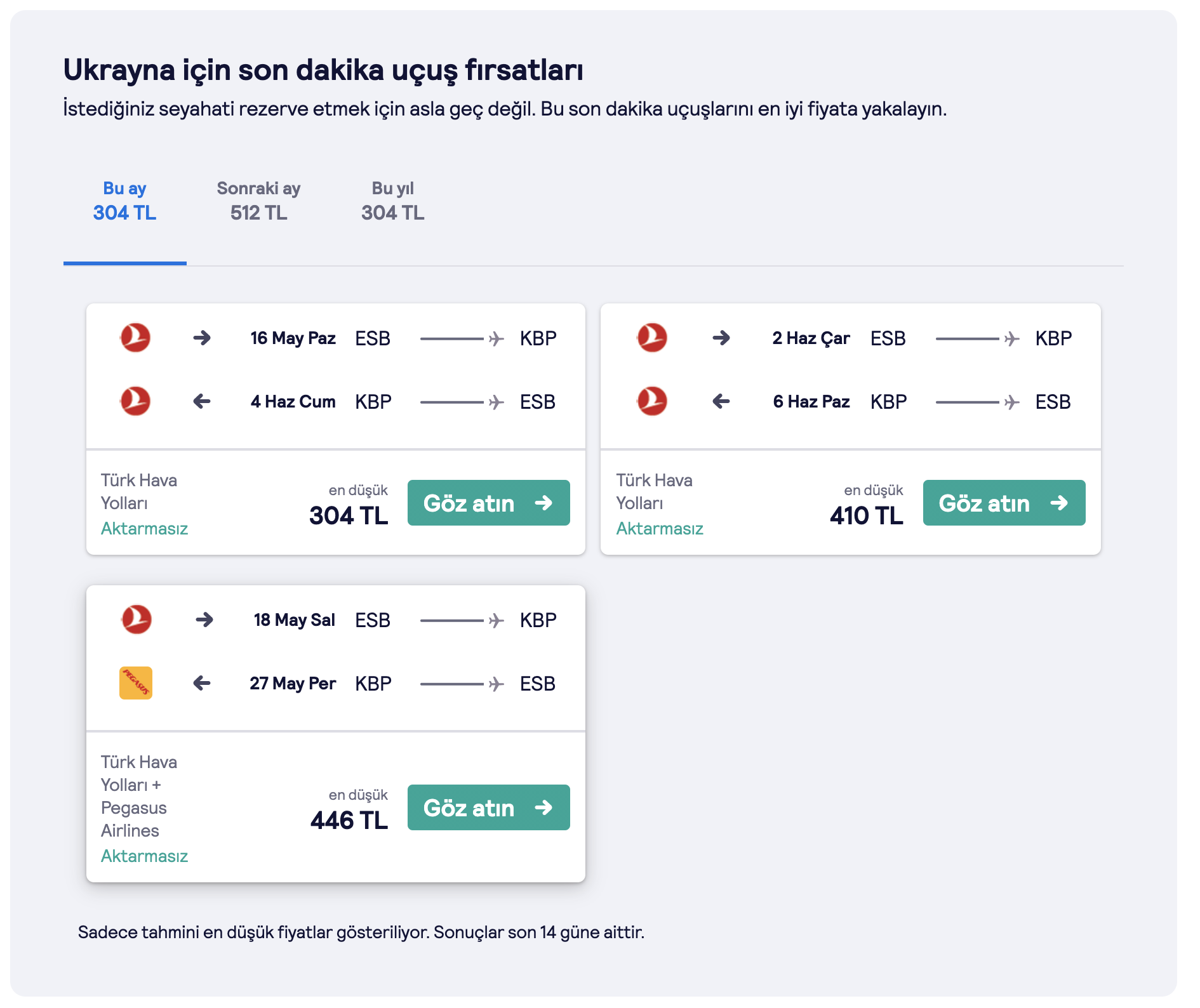The image size is (1200, 1008).
Task: Select the Bu ay 304 TL tab
Action: point(125,201)
